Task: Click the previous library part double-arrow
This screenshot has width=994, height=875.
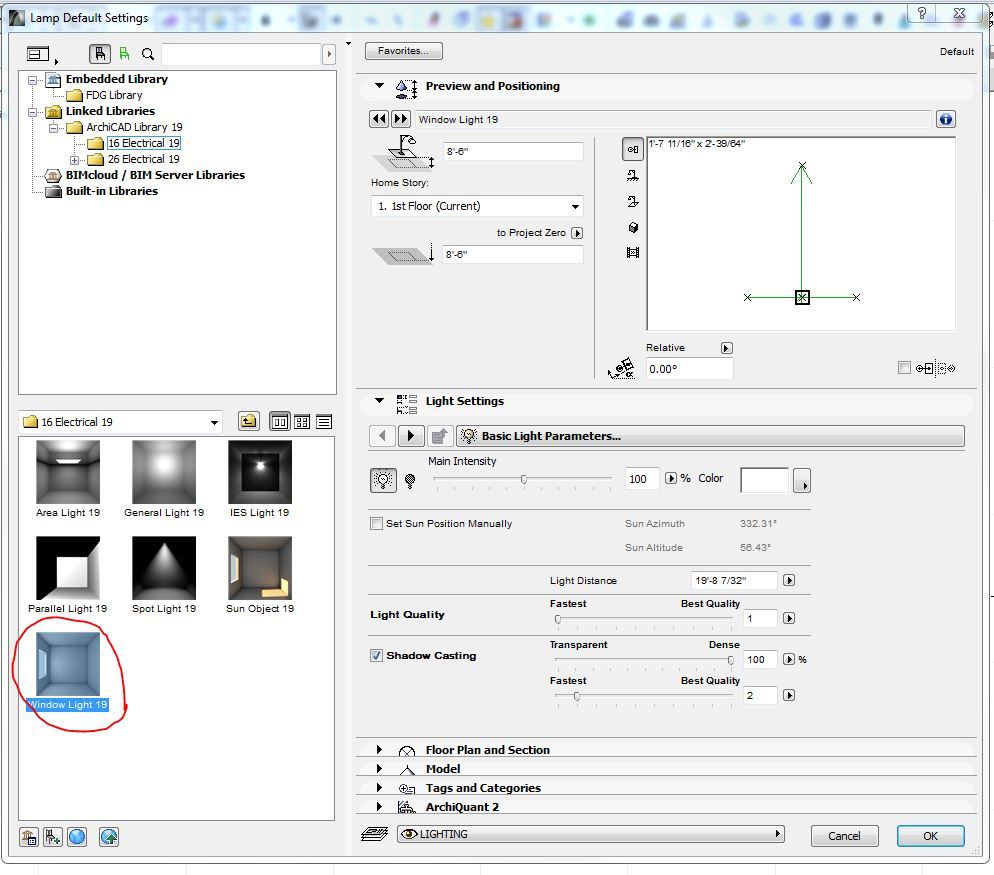Action: [379, 119]
